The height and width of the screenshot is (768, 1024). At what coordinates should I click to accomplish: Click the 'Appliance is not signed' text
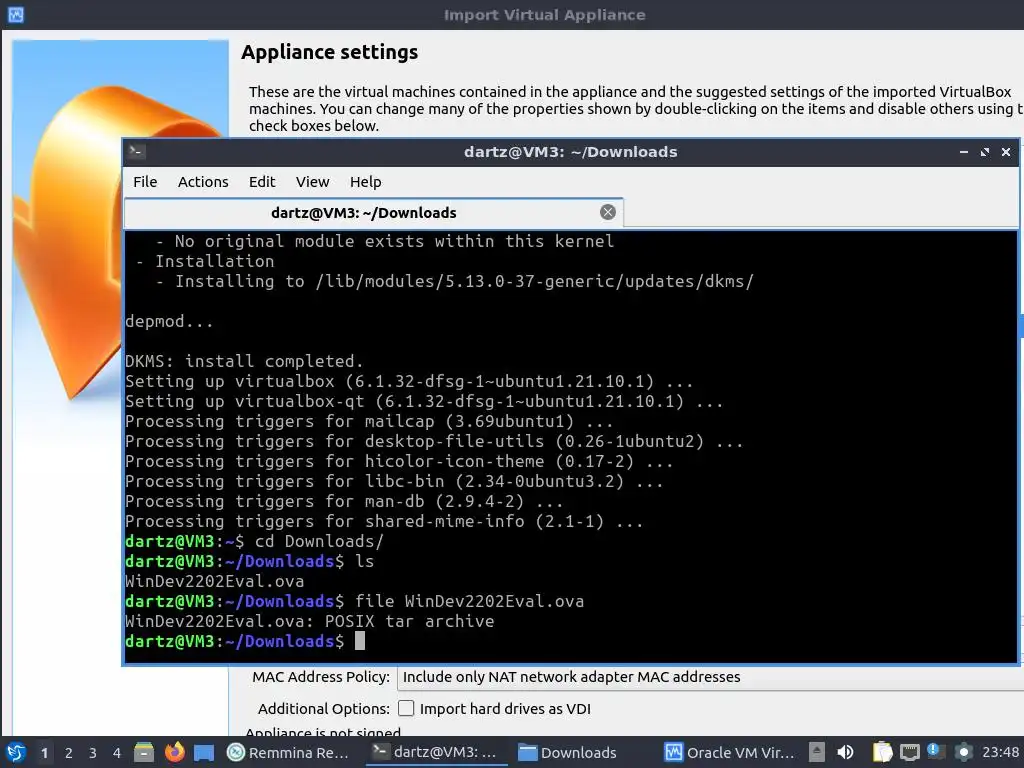(x=323, y=732)
